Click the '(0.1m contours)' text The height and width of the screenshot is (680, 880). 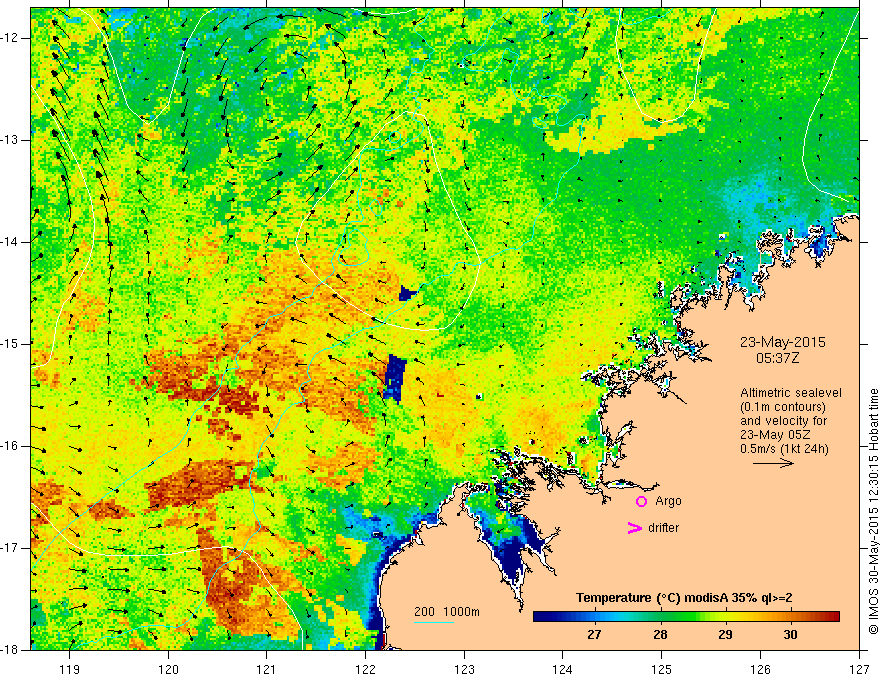pos(783,407)
